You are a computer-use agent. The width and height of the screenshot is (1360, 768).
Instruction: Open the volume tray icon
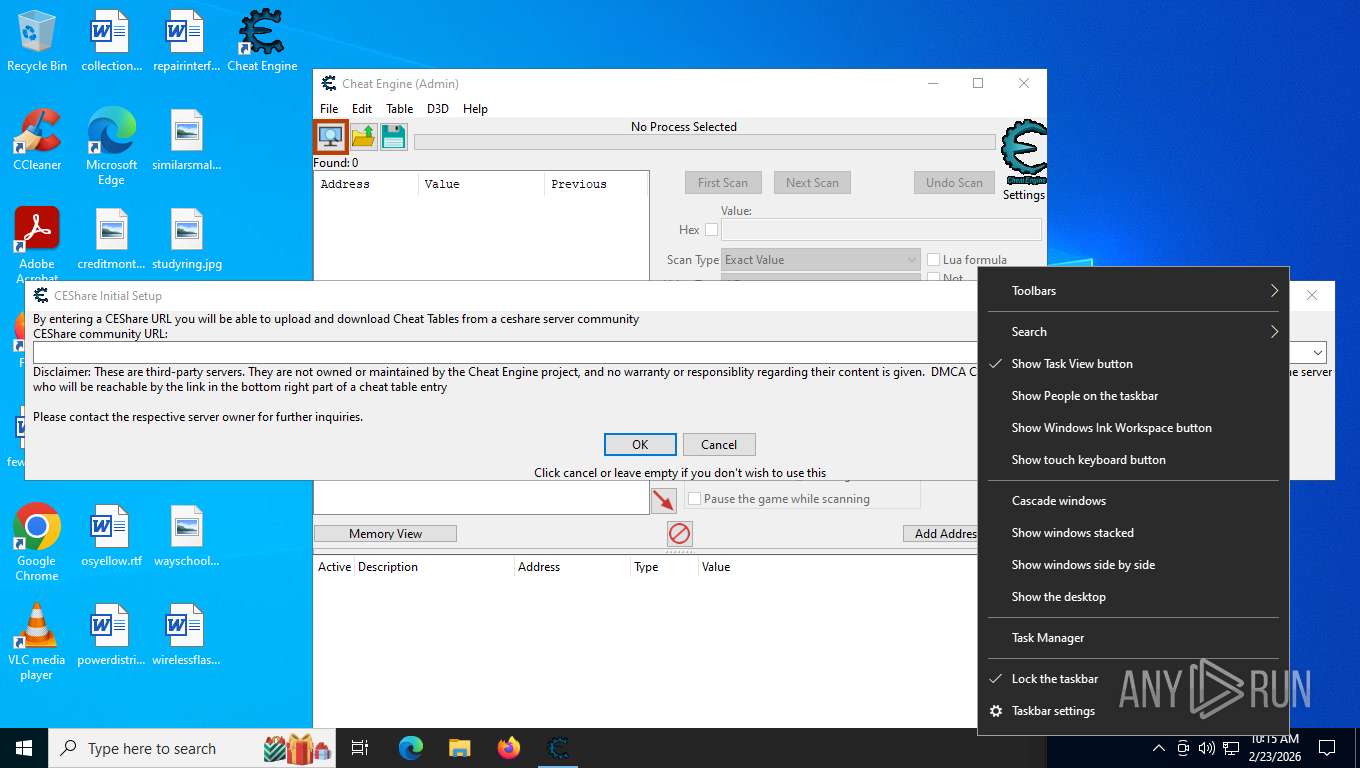coord(1206,748)
